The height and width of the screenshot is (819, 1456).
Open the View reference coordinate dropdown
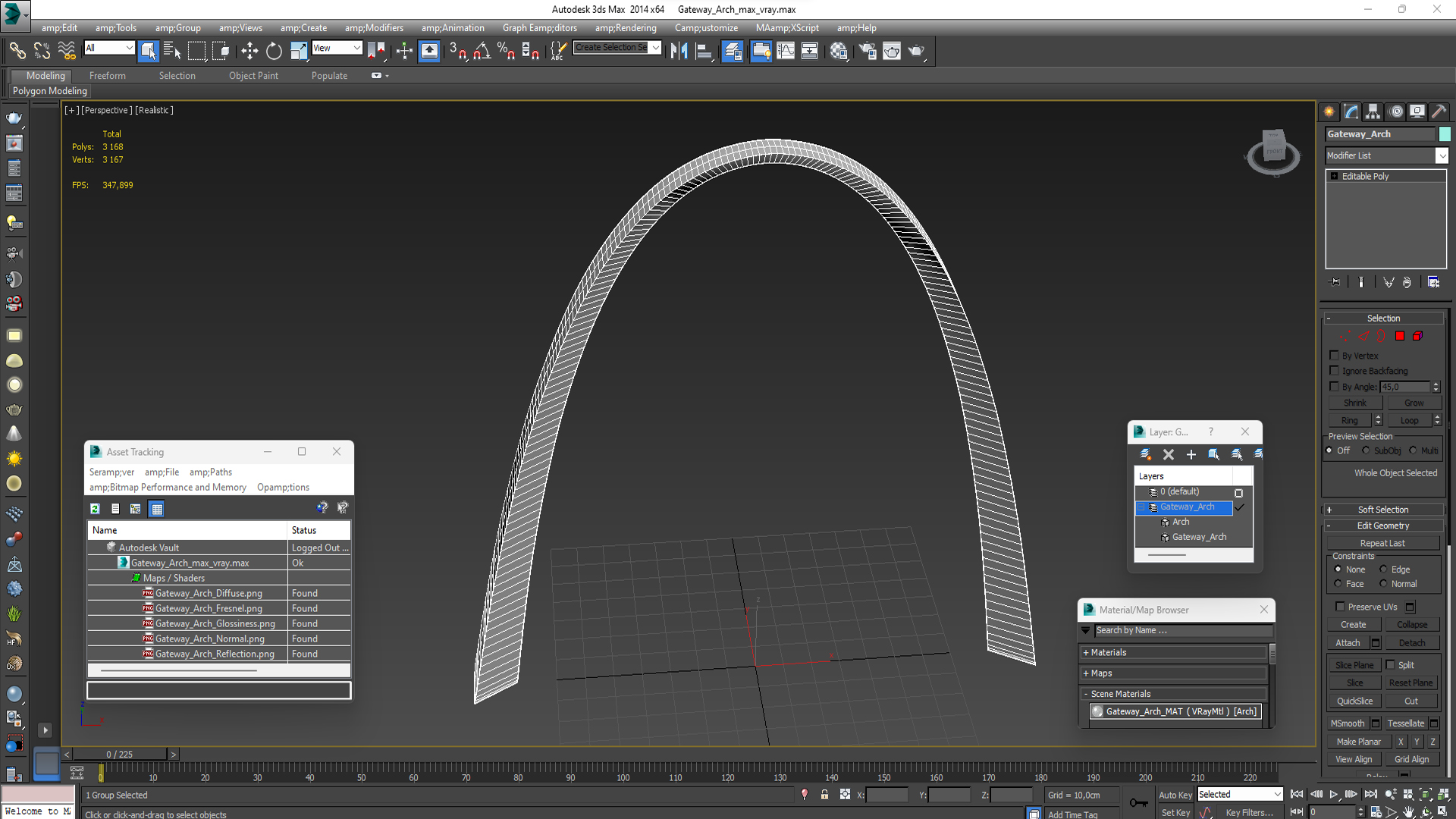tap(337, 48)
